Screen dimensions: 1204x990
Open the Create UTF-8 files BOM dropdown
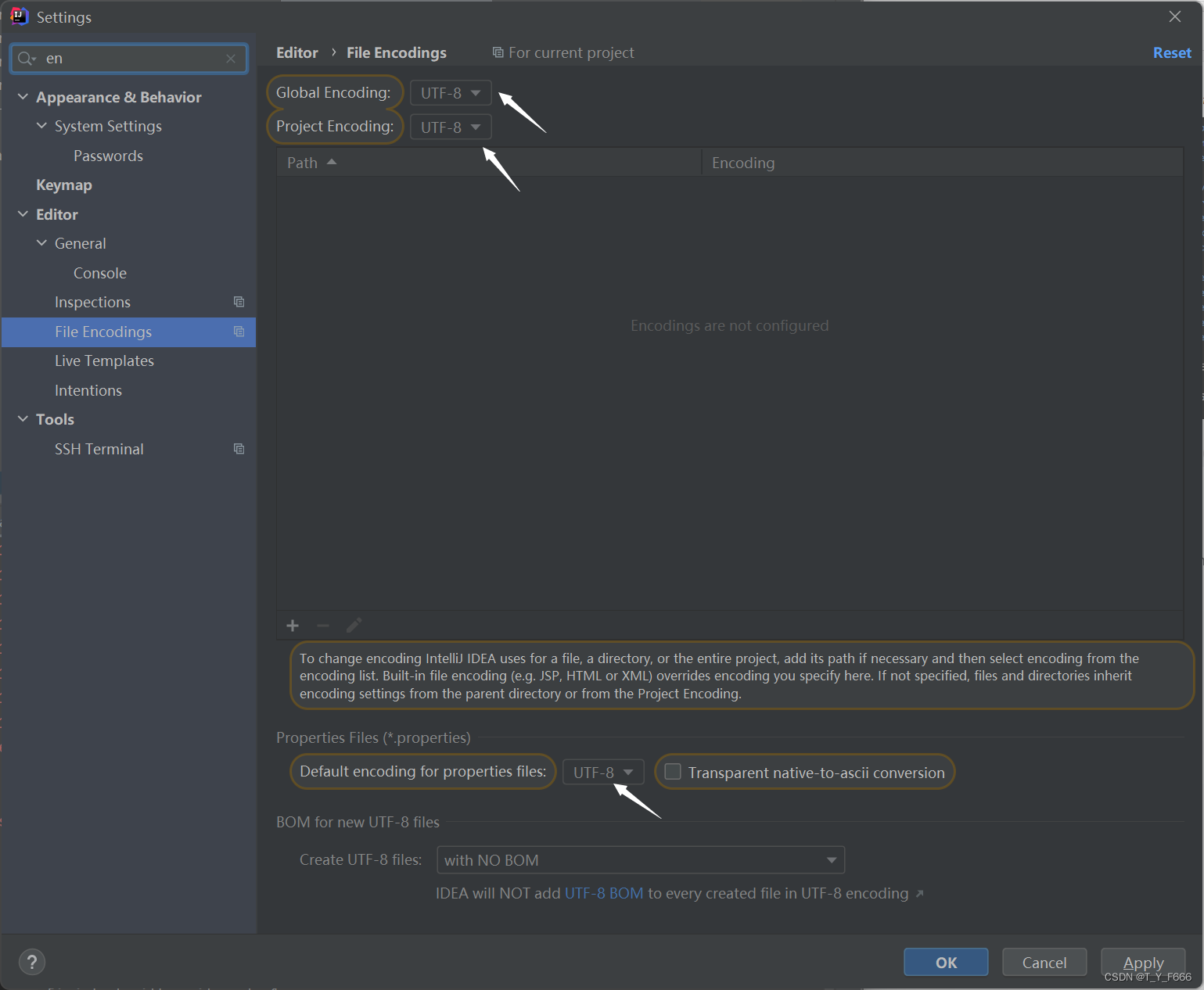831,859
